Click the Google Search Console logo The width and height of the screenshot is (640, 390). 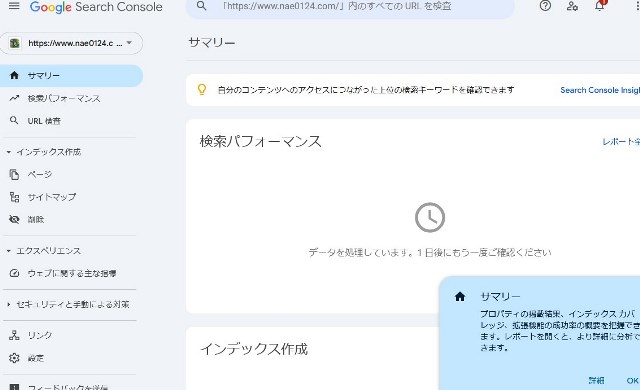pyautogui.click(x=96, y=7)
